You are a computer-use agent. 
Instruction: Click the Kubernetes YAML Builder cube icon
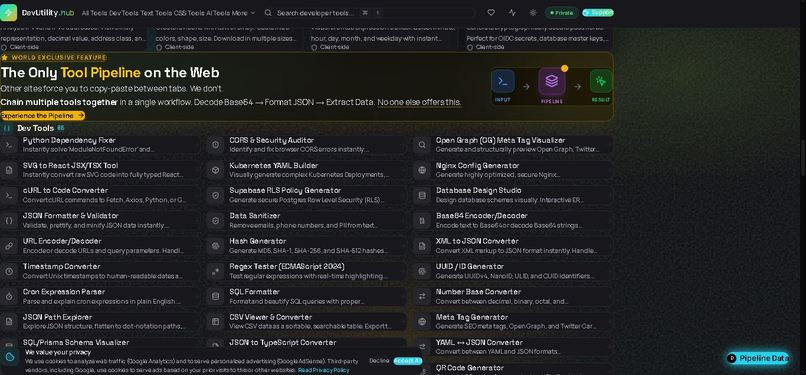[x=215, y=170]
